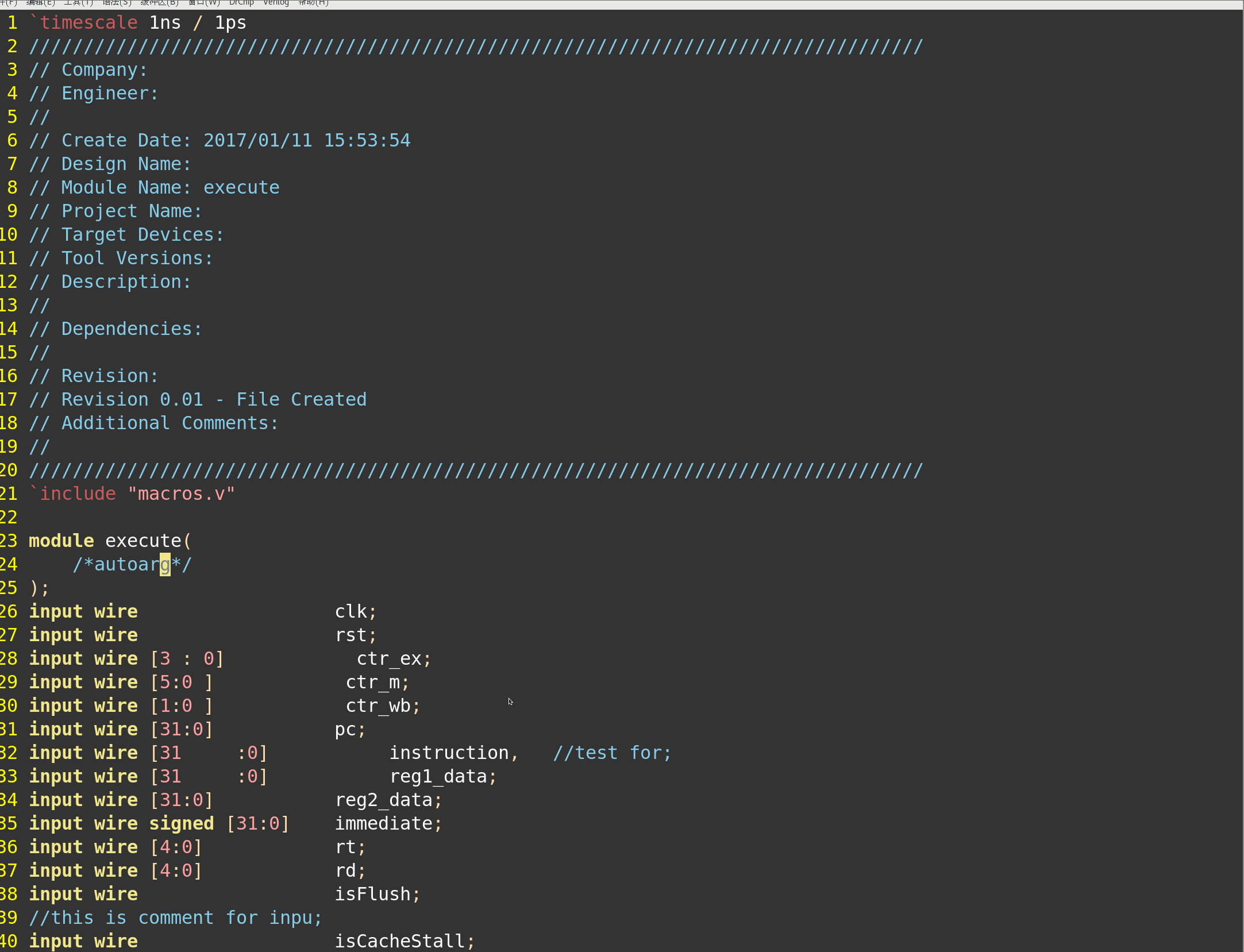Open the 编辑(E) edit menu
The width and height of the screenshot is (1244, 952).
pos(39,3)
